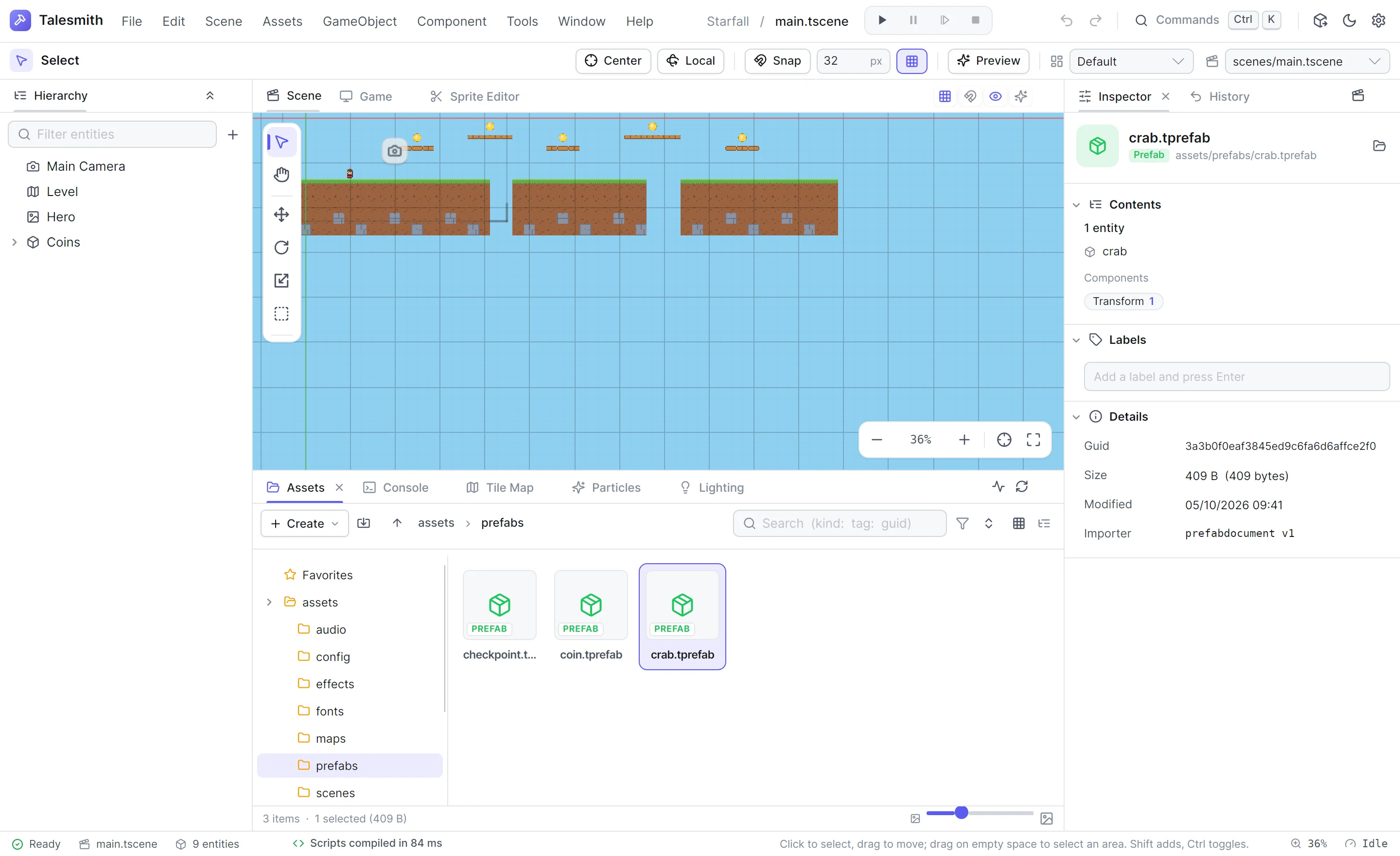Click the Undo arrow icon
This screenshot has height=856, width=1400.
[1067, 20]
